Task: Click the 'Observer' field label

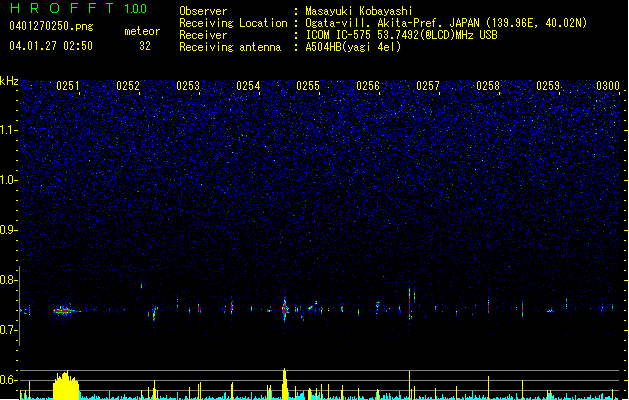Action: click(x=203, y=11)
